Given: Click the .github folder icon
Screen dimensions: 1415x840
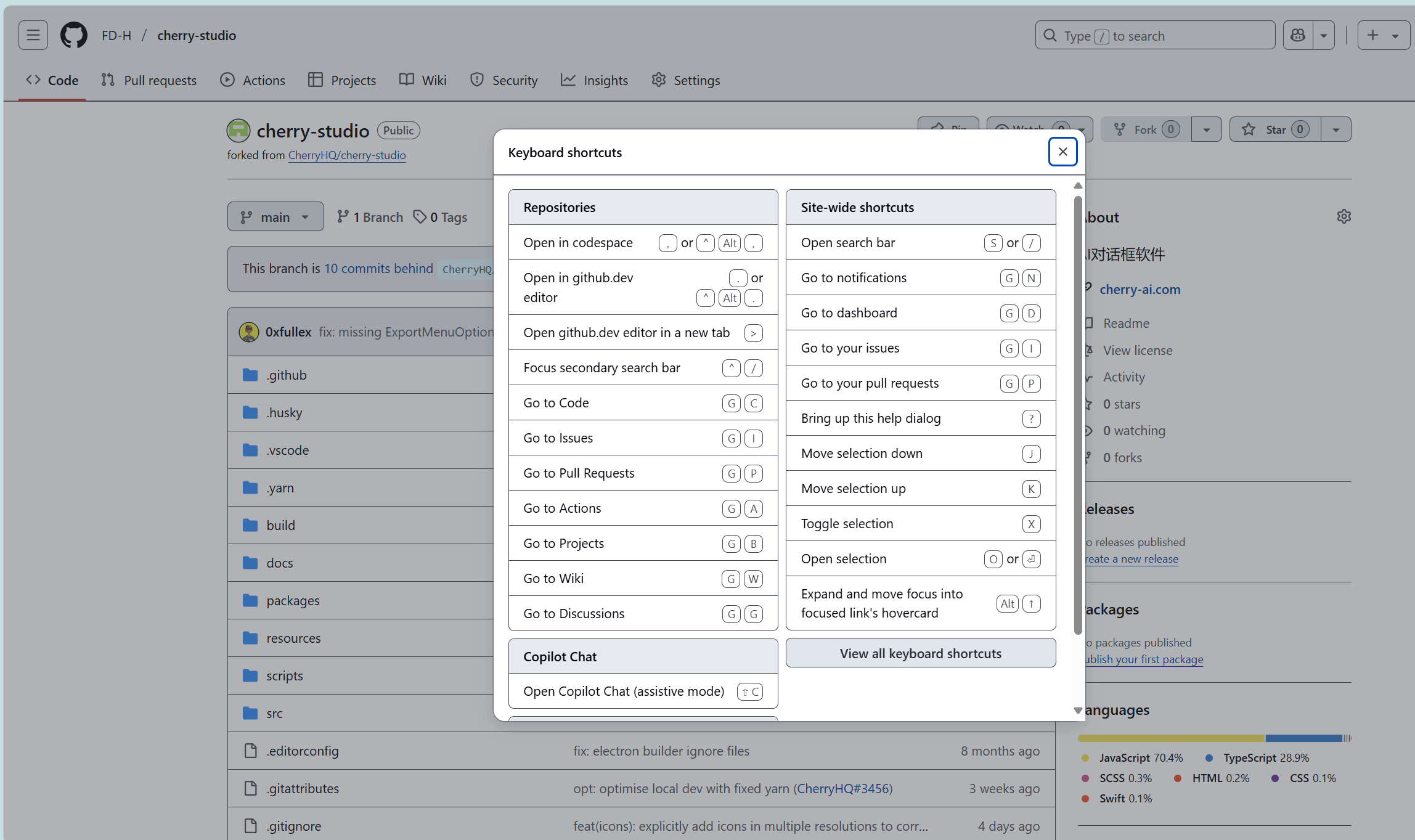Looking at the screenshot, I should click(250, 375).
